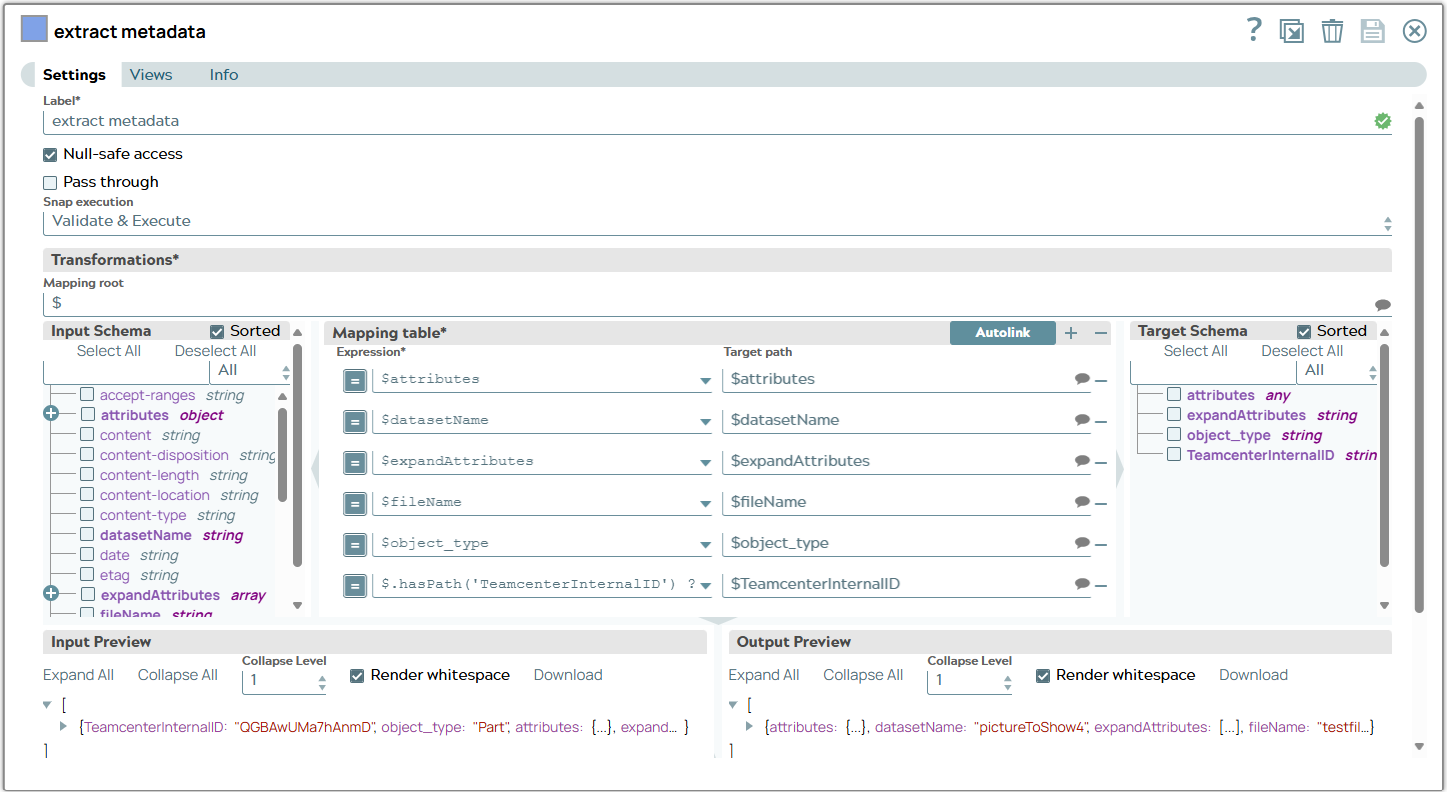Select the Settings tab
This screenshot has height=792, width=1447.
pos(74,75)
